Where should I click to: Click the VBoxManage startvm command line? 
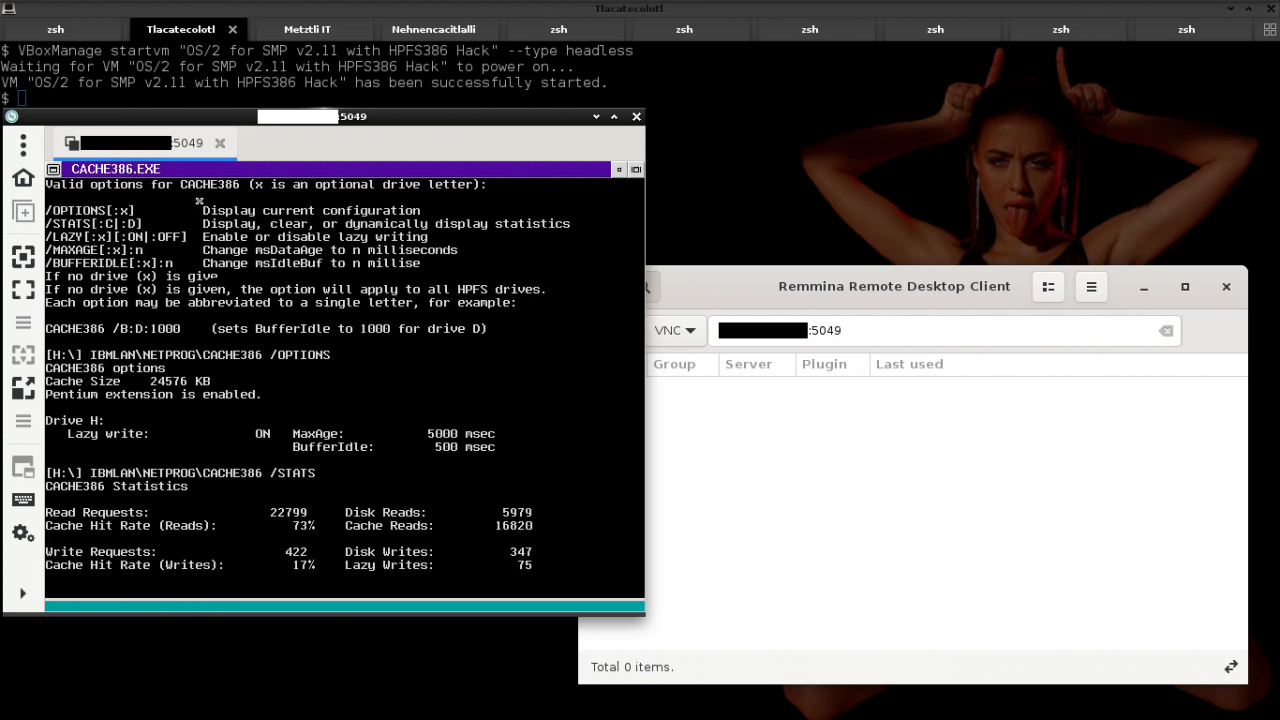pyautogui.click(x=317, y=51)
